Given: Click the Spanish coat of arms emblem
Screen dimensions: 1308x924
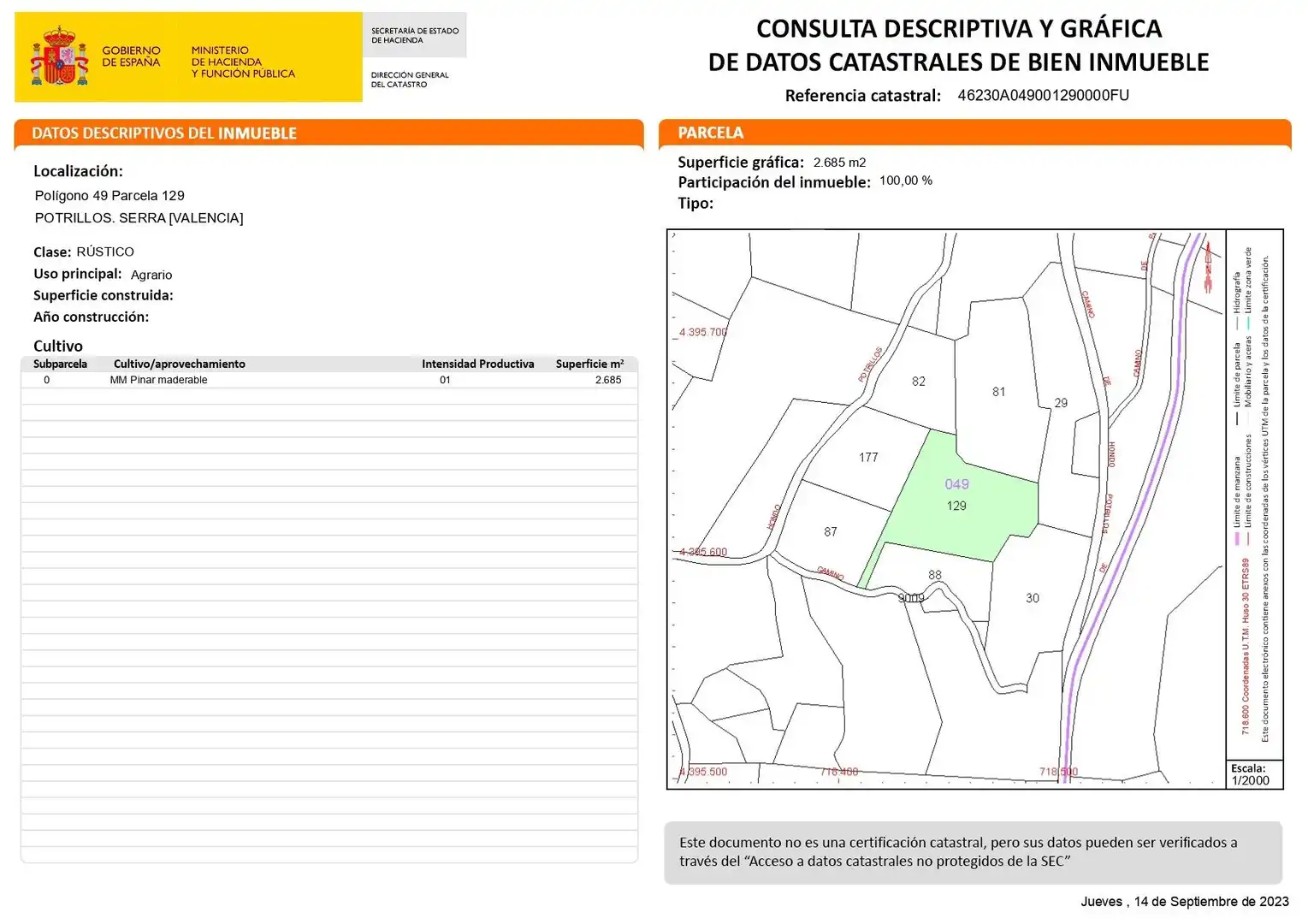Looking at the screenshot, I should coord(60,56).
